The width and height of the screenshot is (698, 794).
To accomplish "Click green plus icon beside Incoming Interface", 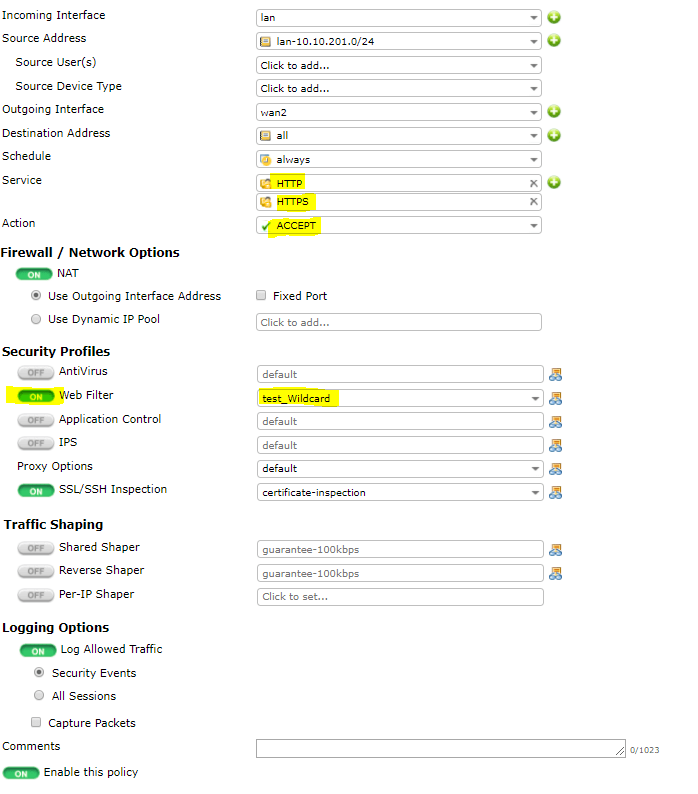I will (x=553, y=17).
